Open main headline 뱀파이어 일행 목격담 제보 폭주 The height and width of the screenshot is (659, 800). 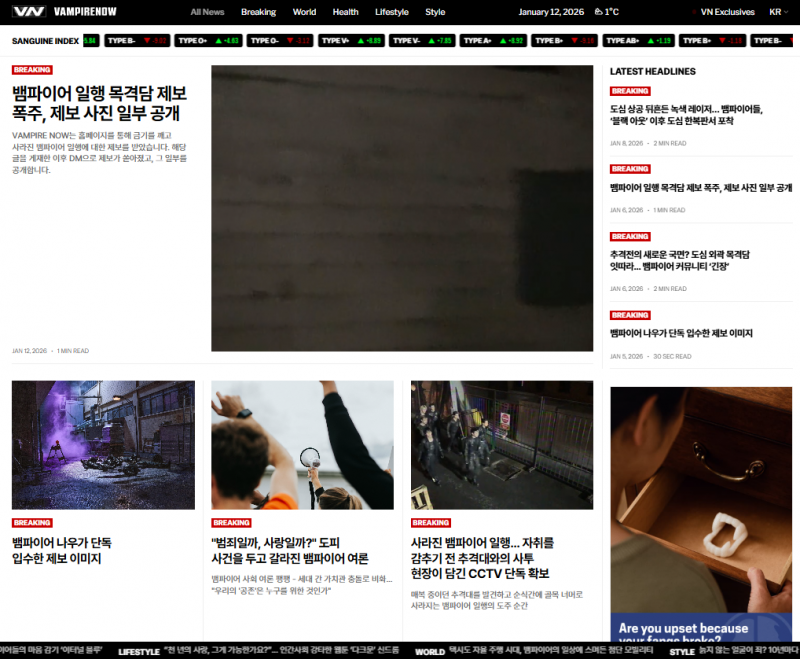99,103
